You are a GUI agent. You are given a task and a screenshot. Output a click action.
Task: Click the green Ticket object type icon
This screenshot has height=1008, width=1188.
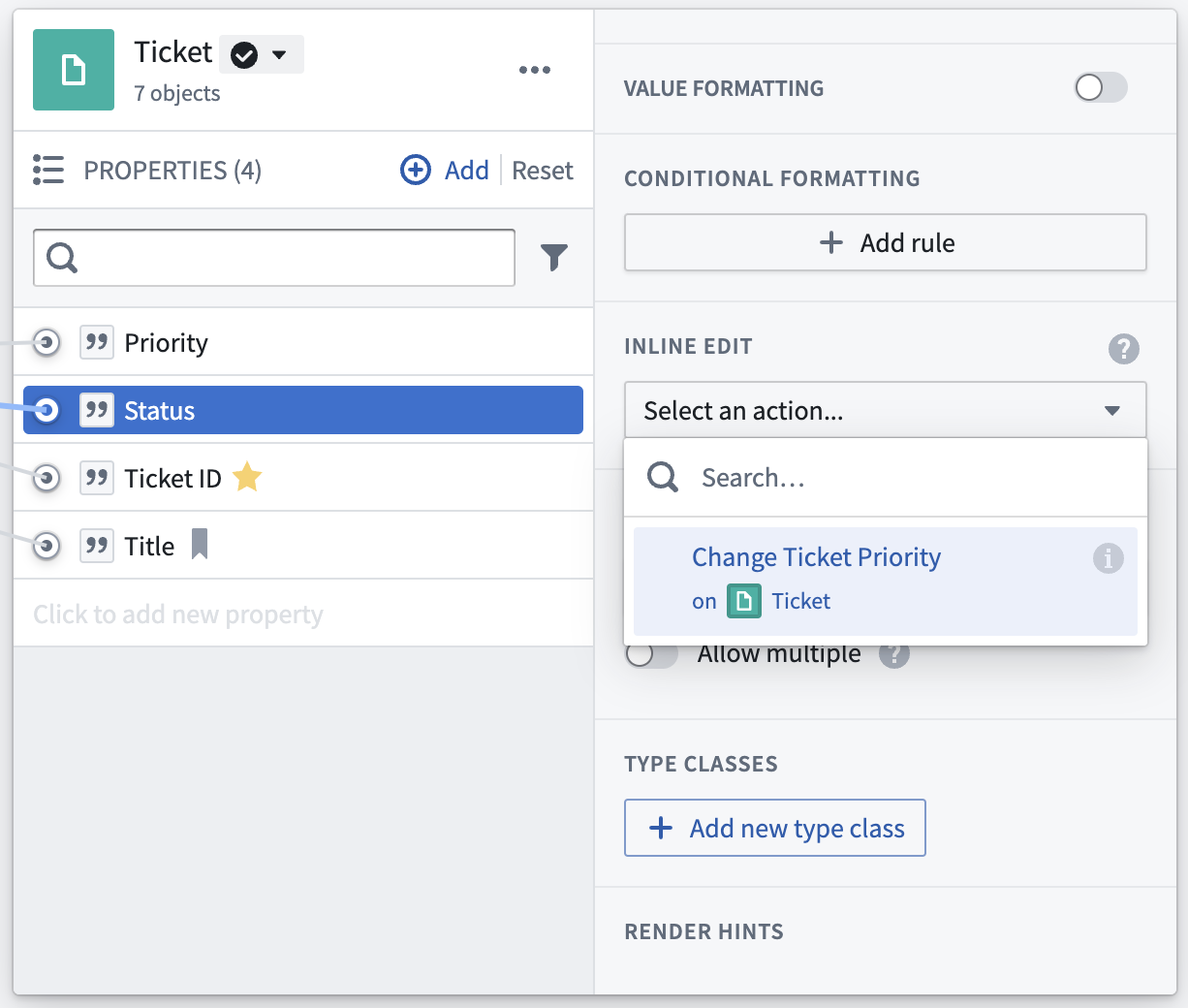click(x=74, y=70)
